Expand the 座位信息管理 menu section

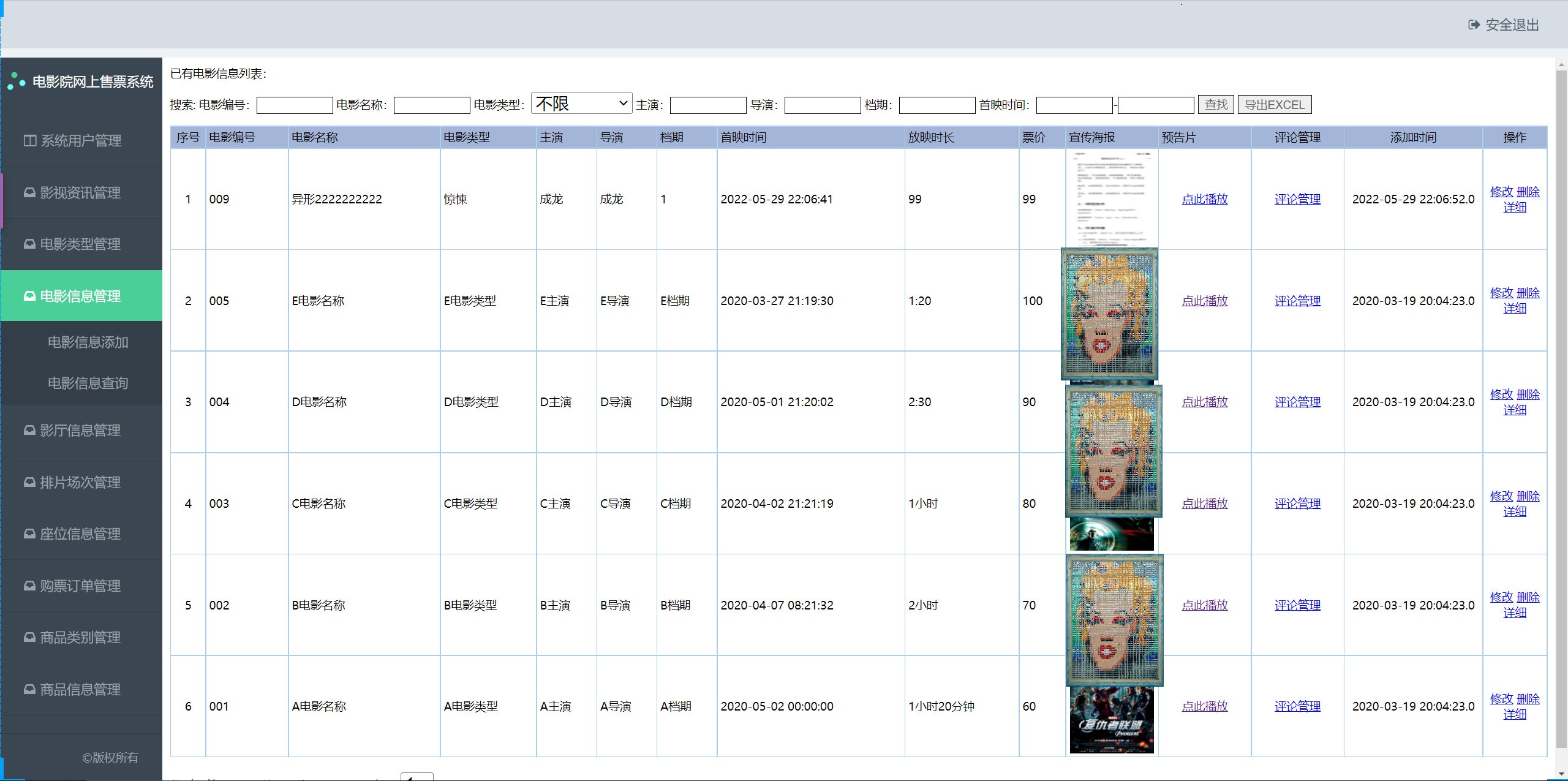81,534
